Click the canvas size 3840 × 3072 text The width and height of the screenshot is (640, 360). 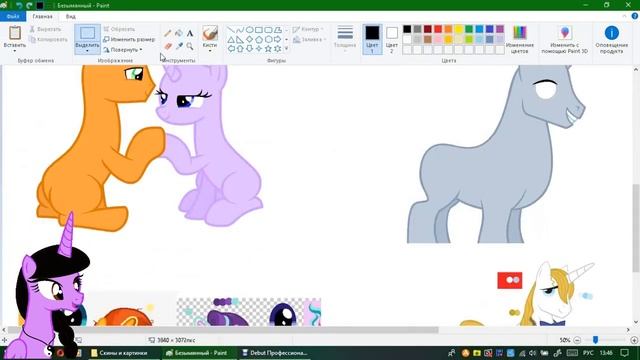(176, 340)
